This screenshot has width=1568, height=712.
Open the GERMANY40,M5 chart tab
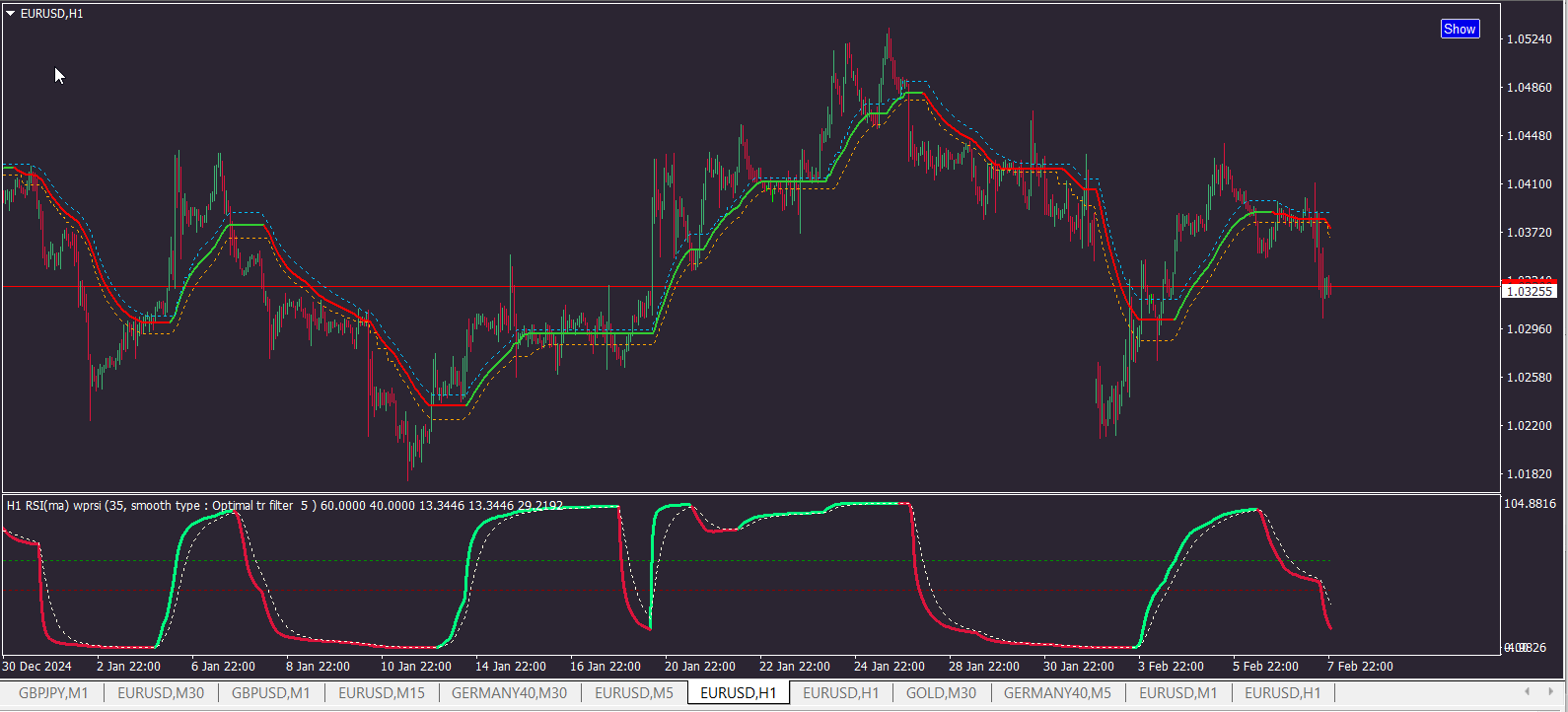coord(1057,693)
